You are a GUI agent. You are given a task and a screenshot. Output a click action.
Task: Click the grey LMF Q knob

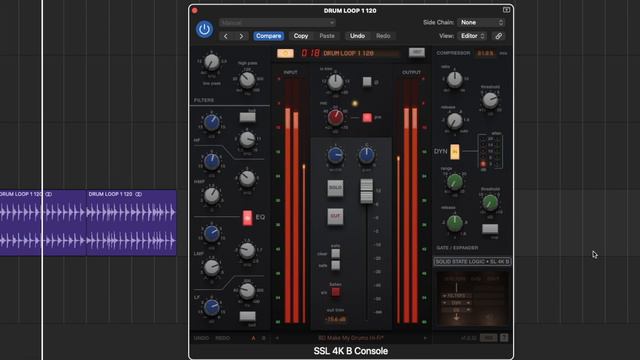point(211,268)
